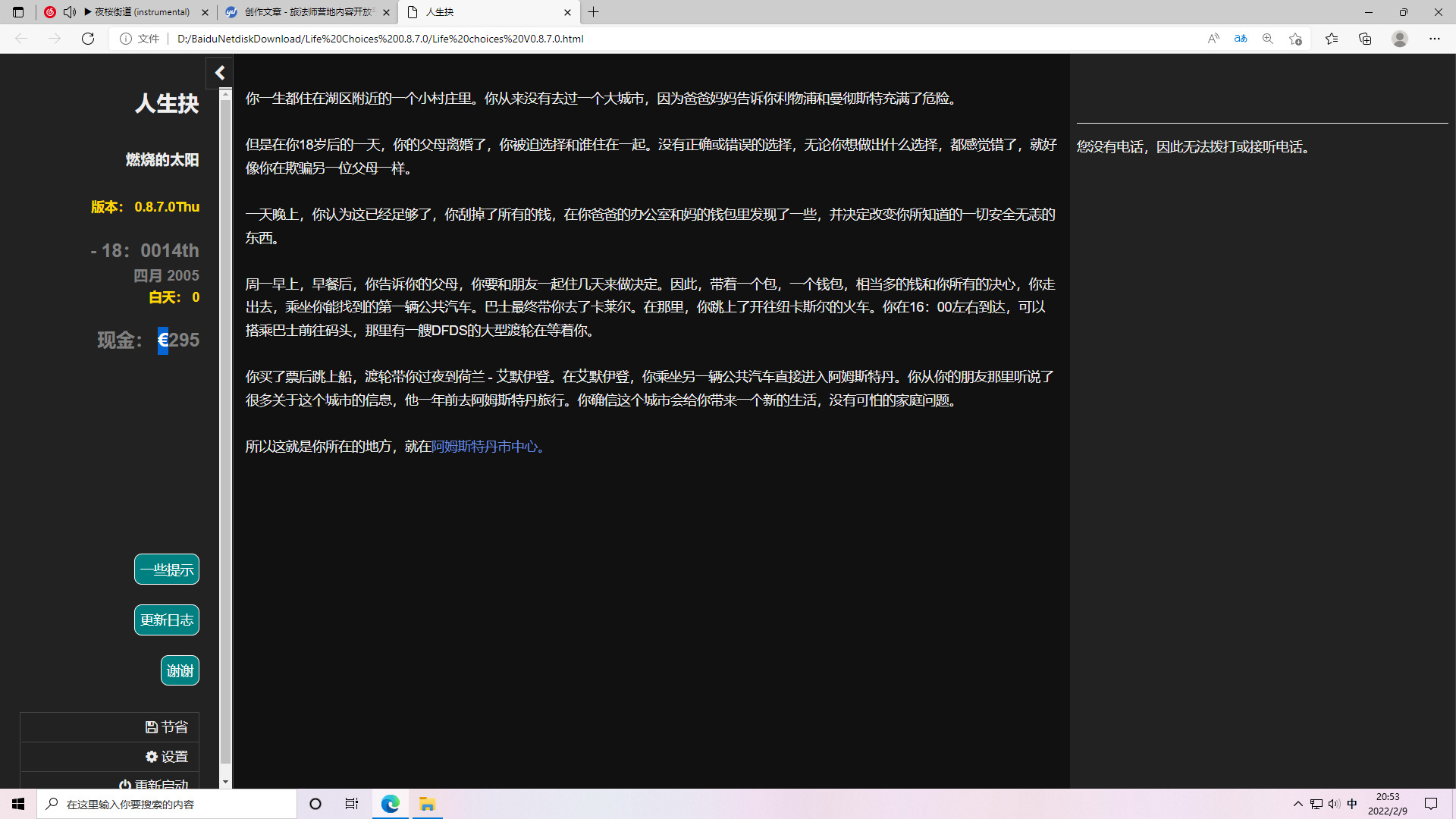
Task: Click the sidebar scrollbar down arrow
Action: tap(225, 782)
